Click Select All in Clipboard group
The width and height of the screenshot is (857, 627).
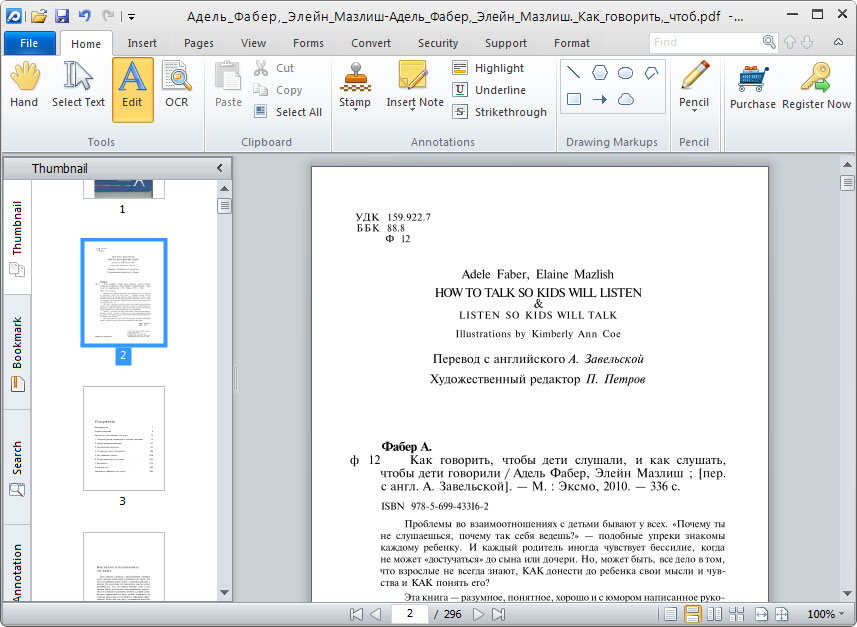point(287,112)
